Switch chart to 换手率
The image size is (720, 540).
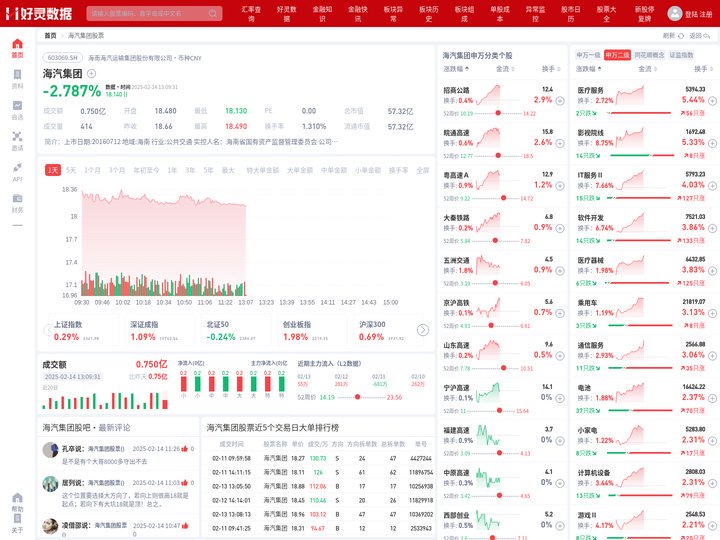pos(399,170)
